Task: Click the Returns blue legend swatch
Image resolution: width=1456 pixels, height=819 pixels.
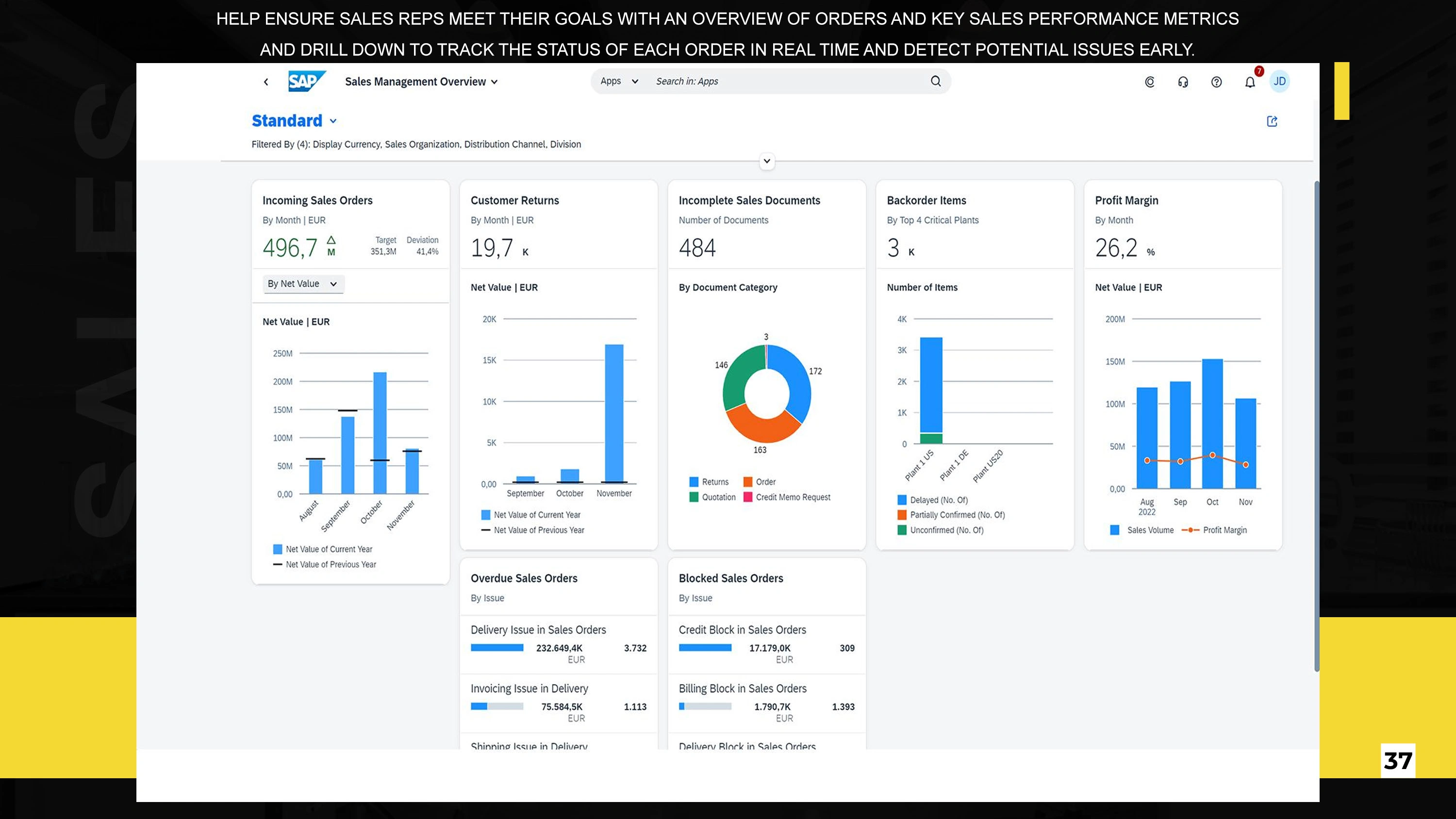Action: (694, 482)
